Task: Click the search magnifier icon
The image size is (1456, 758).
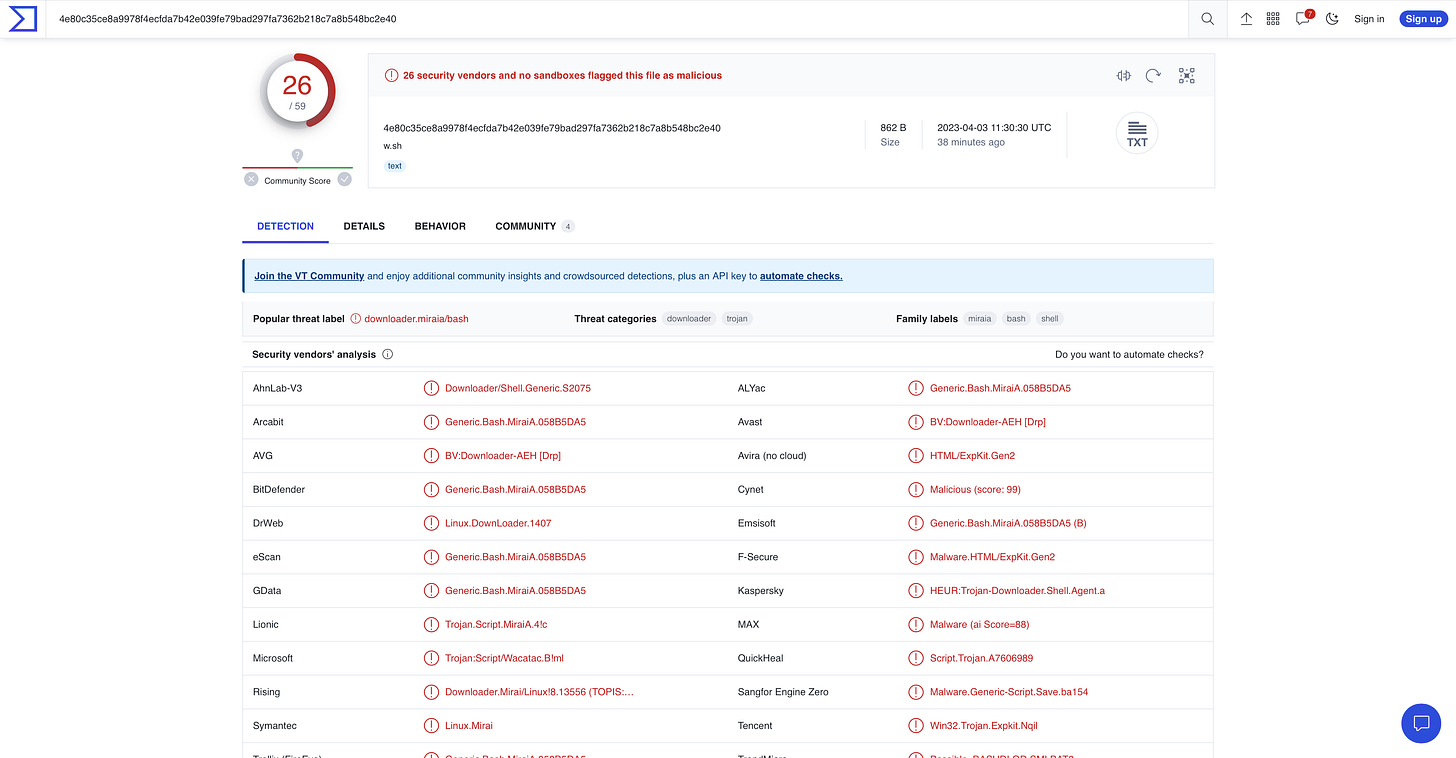Action: pos(1208,19)
